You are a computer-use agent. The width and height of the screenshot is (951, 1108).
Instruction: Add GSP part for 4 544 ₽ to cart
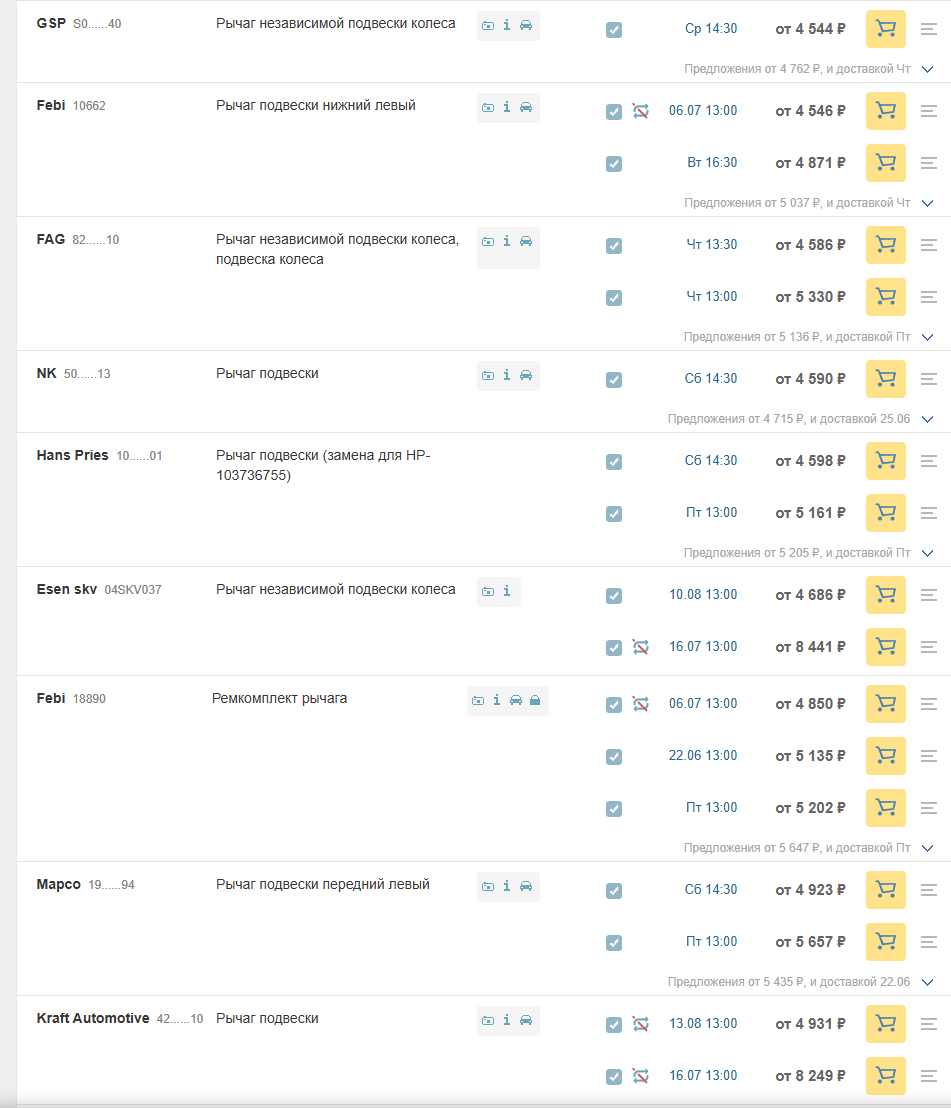point(885,29)
